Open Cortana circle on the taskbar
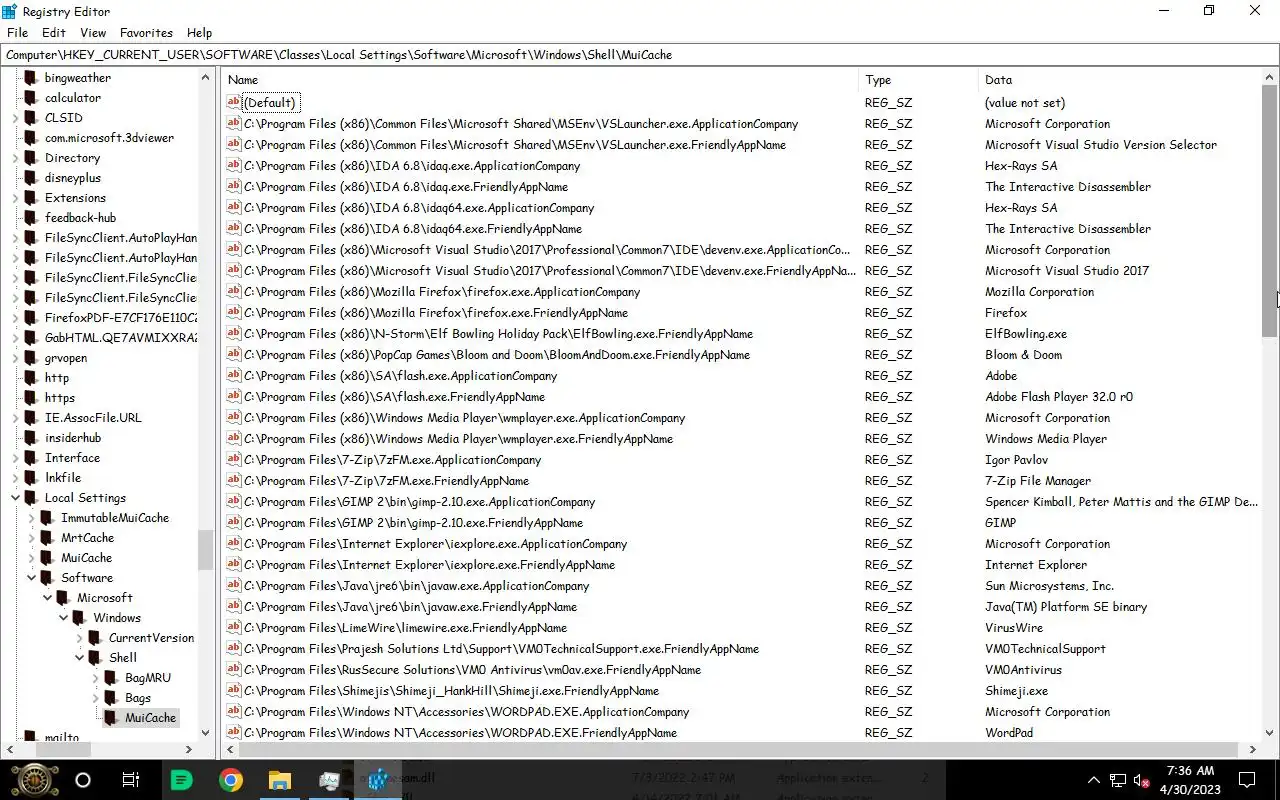Screen dimensions: 1280x800 tap(83, 780)
